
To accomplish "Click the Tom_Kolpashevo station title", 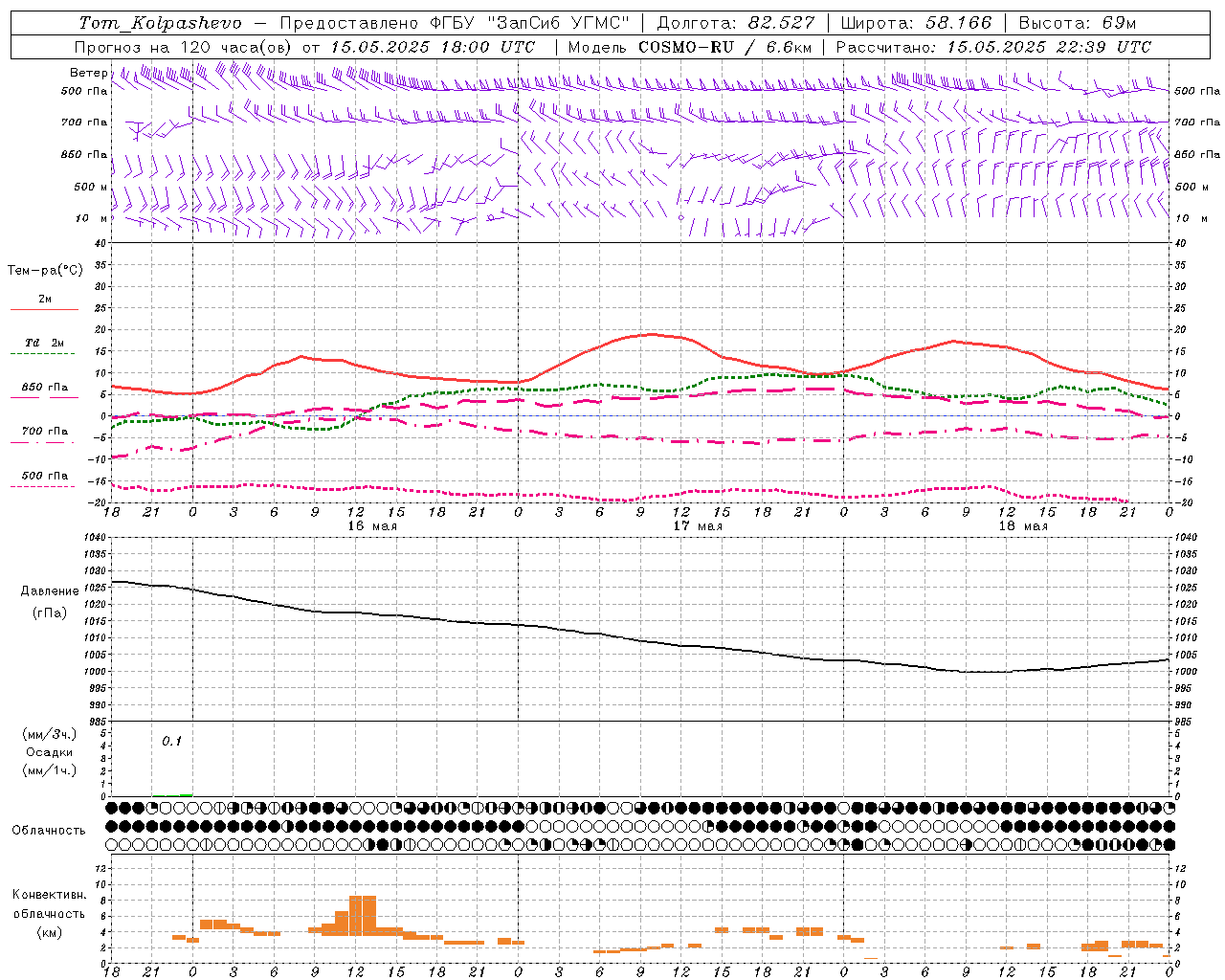I will (x=161, y=23).
